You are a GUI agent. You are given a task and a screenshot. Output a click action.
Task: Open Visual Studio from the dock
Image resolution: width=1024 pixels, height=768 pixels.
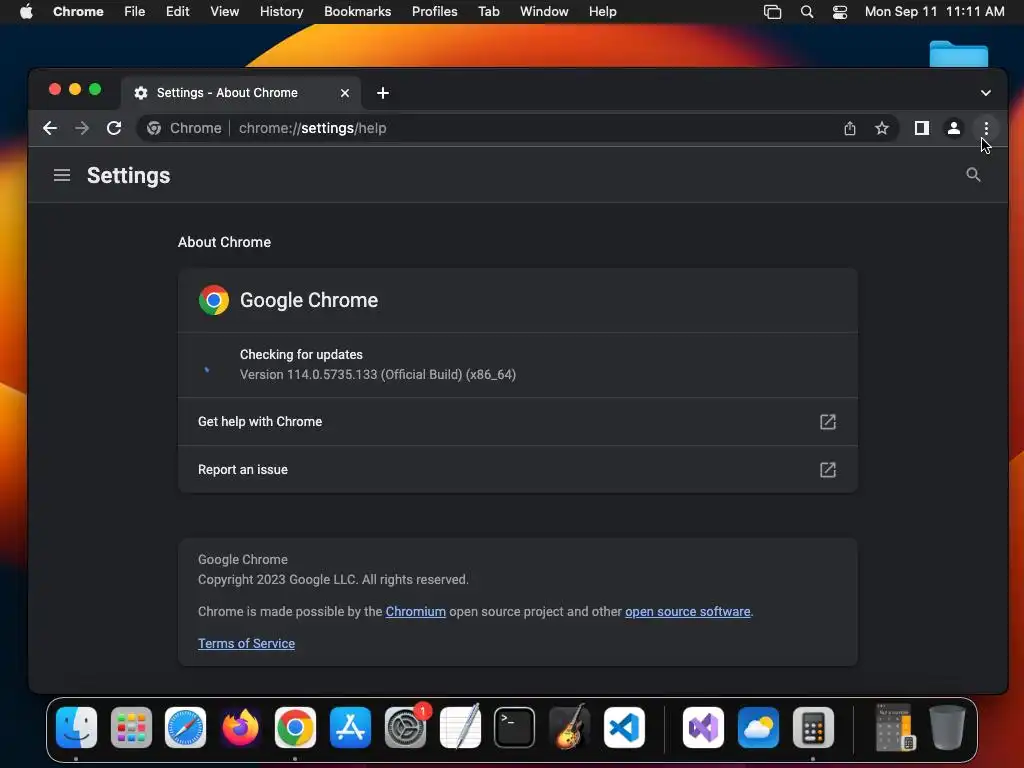point(703,728)
